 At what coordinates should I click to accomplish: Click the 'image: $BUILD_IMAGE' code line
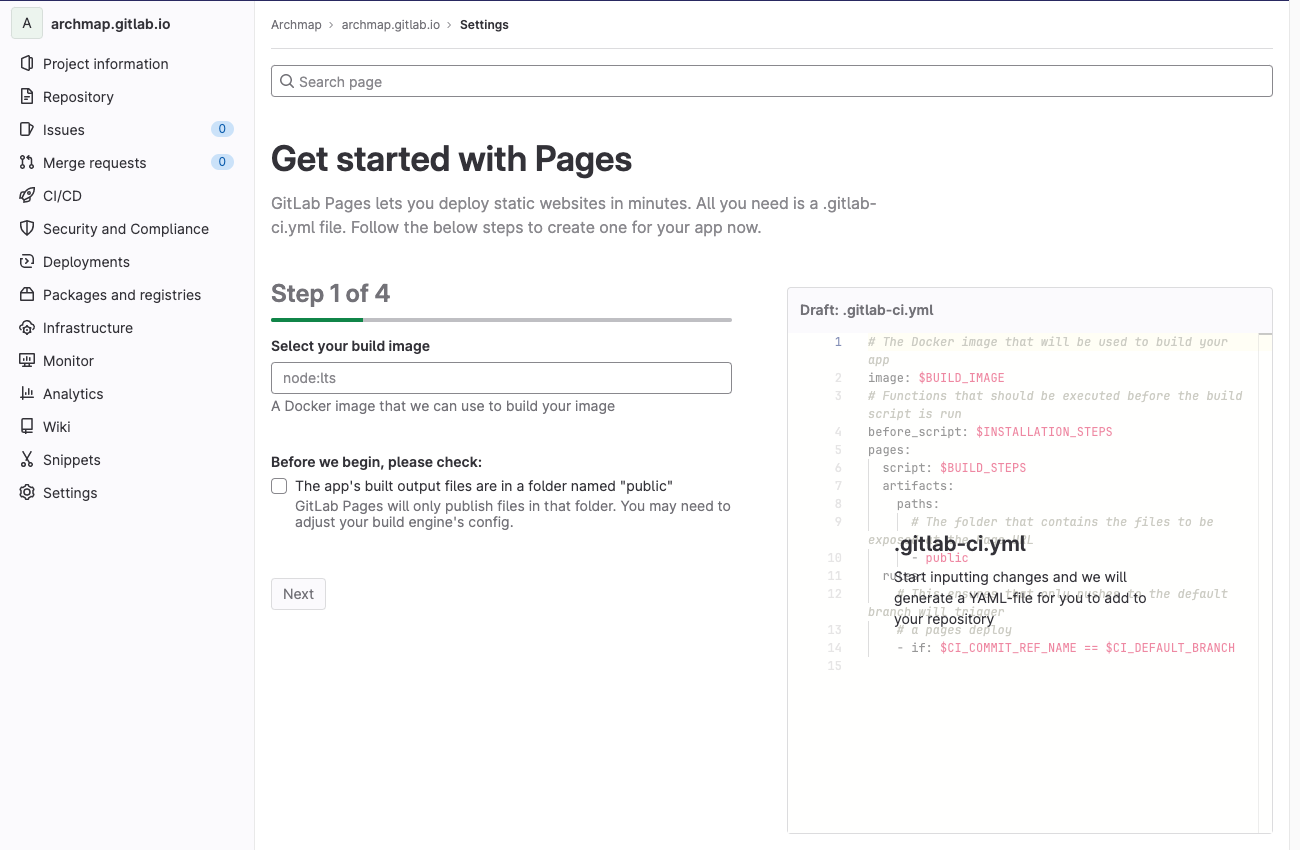936,378
